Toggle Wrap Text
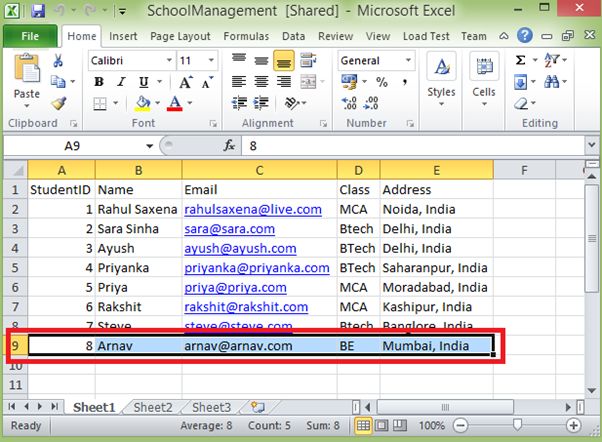 [x=308, y=60]
